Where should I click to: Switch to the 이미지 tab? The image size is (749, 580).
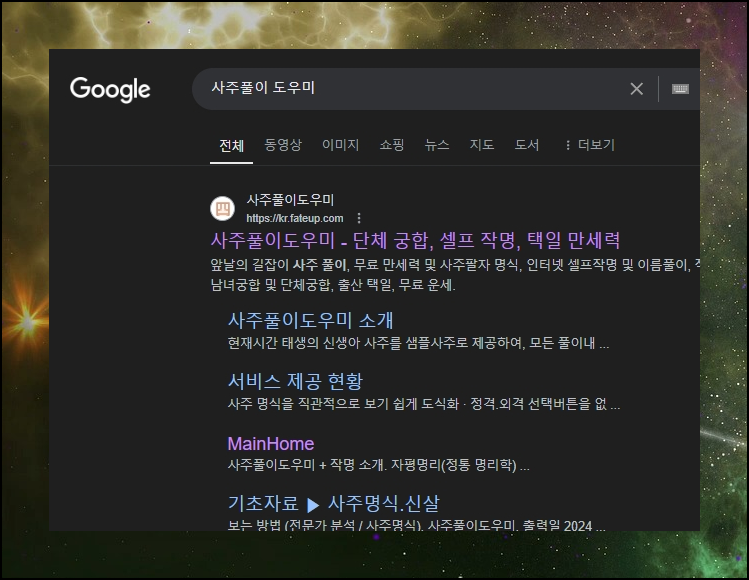click(x=341, y=145)
